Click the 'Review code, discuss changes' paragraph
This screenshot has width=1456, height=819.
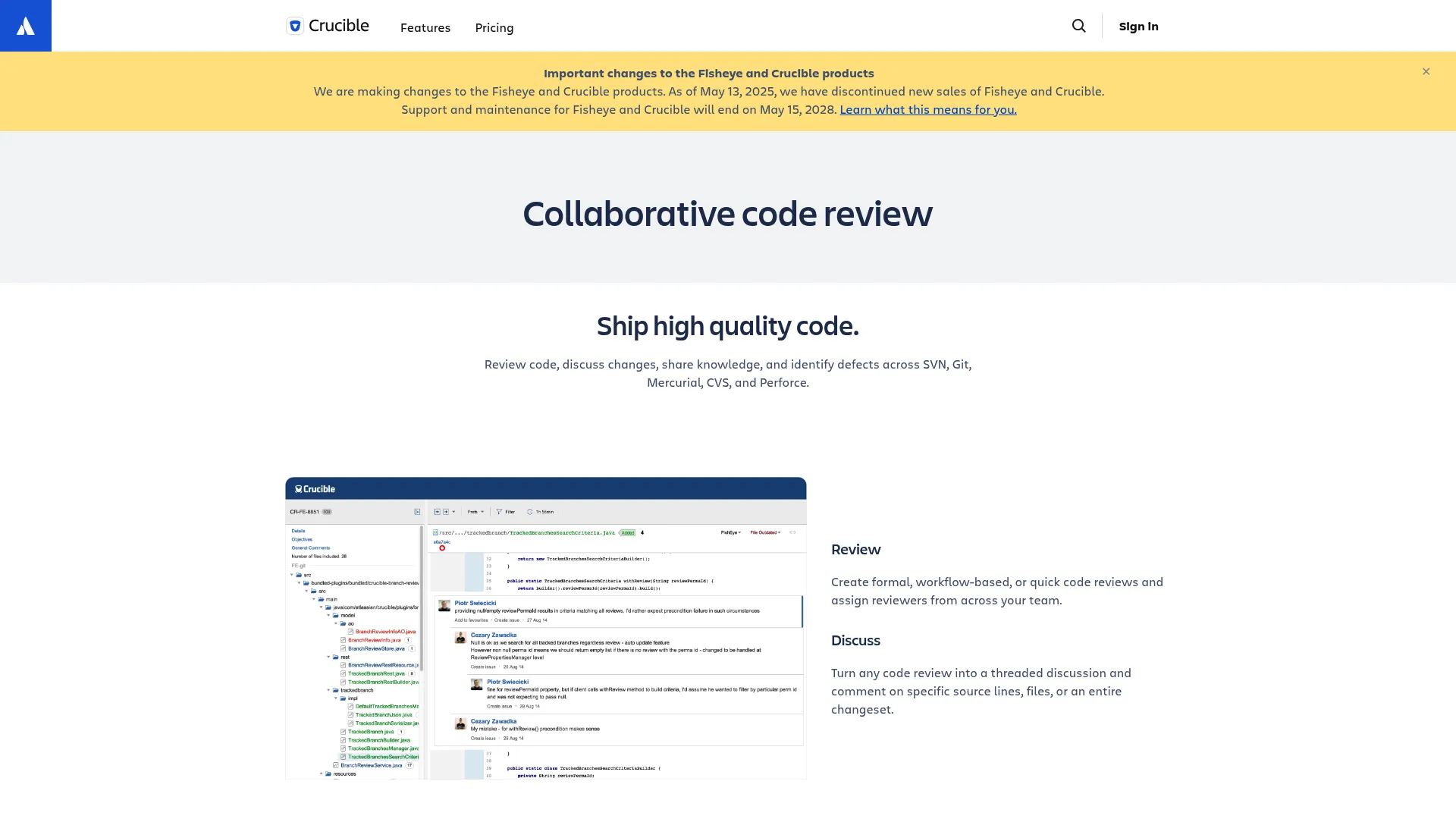(x=728, y=373)
